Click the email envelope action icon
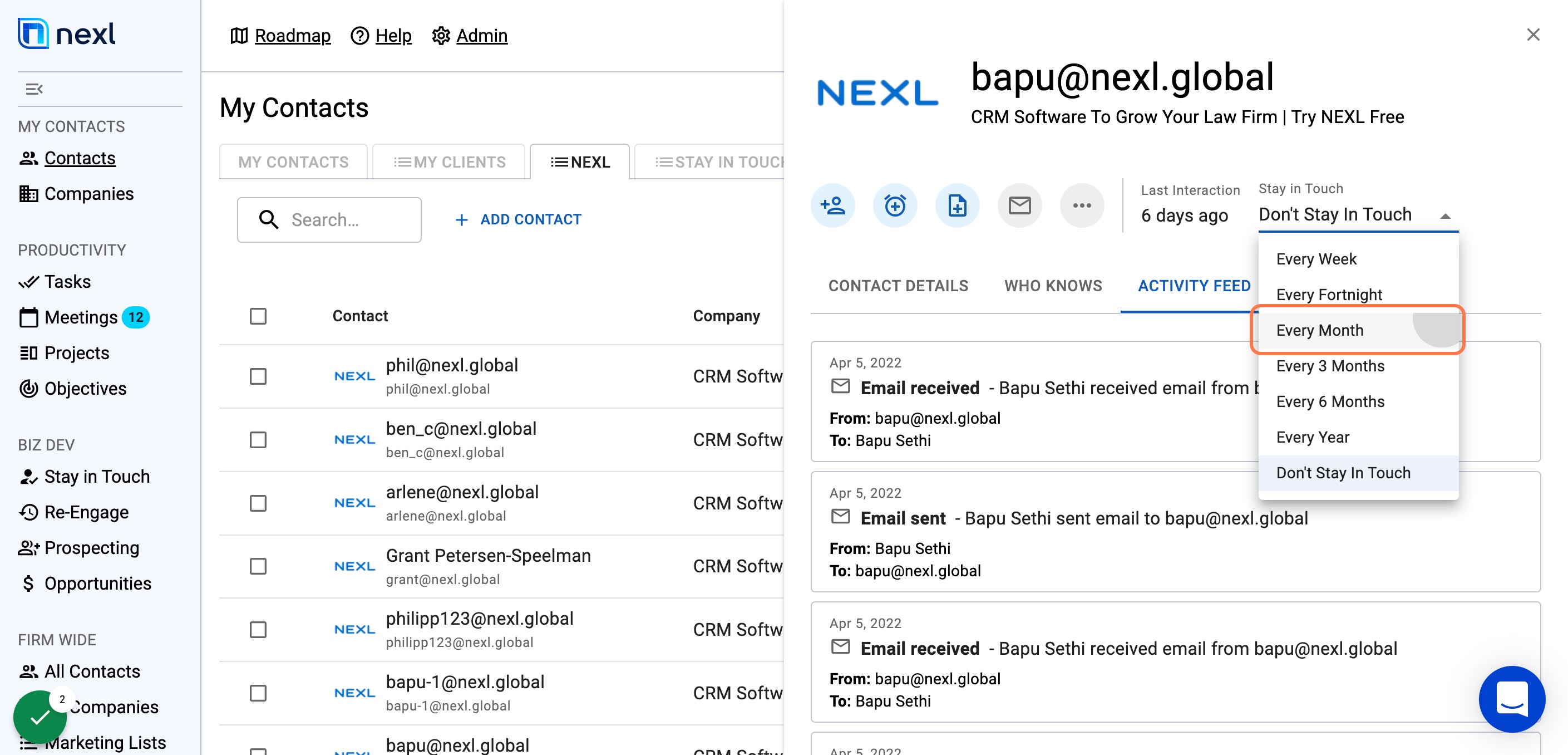The height and width of the screenshot is (755, 1568). pos(1019,206)
